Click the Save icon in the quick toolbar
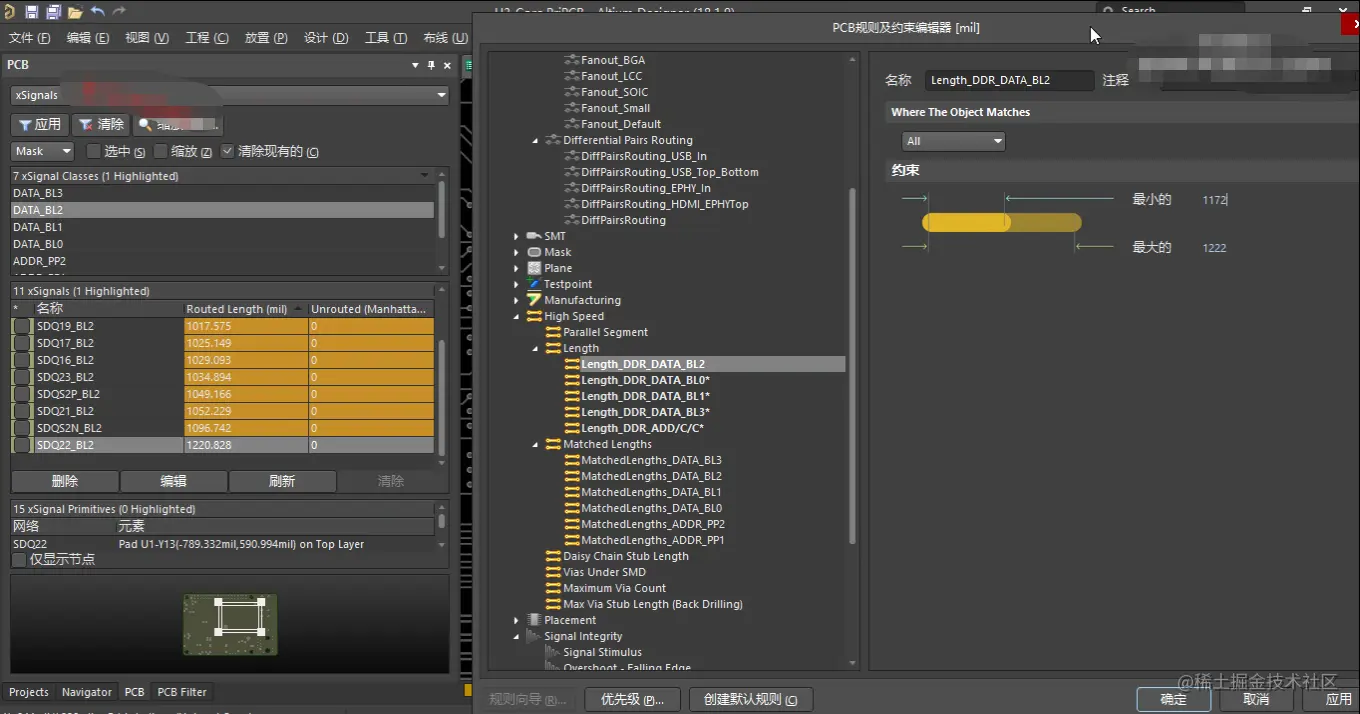Screen dimensions: 1360x714 click(x=32, y=12)
